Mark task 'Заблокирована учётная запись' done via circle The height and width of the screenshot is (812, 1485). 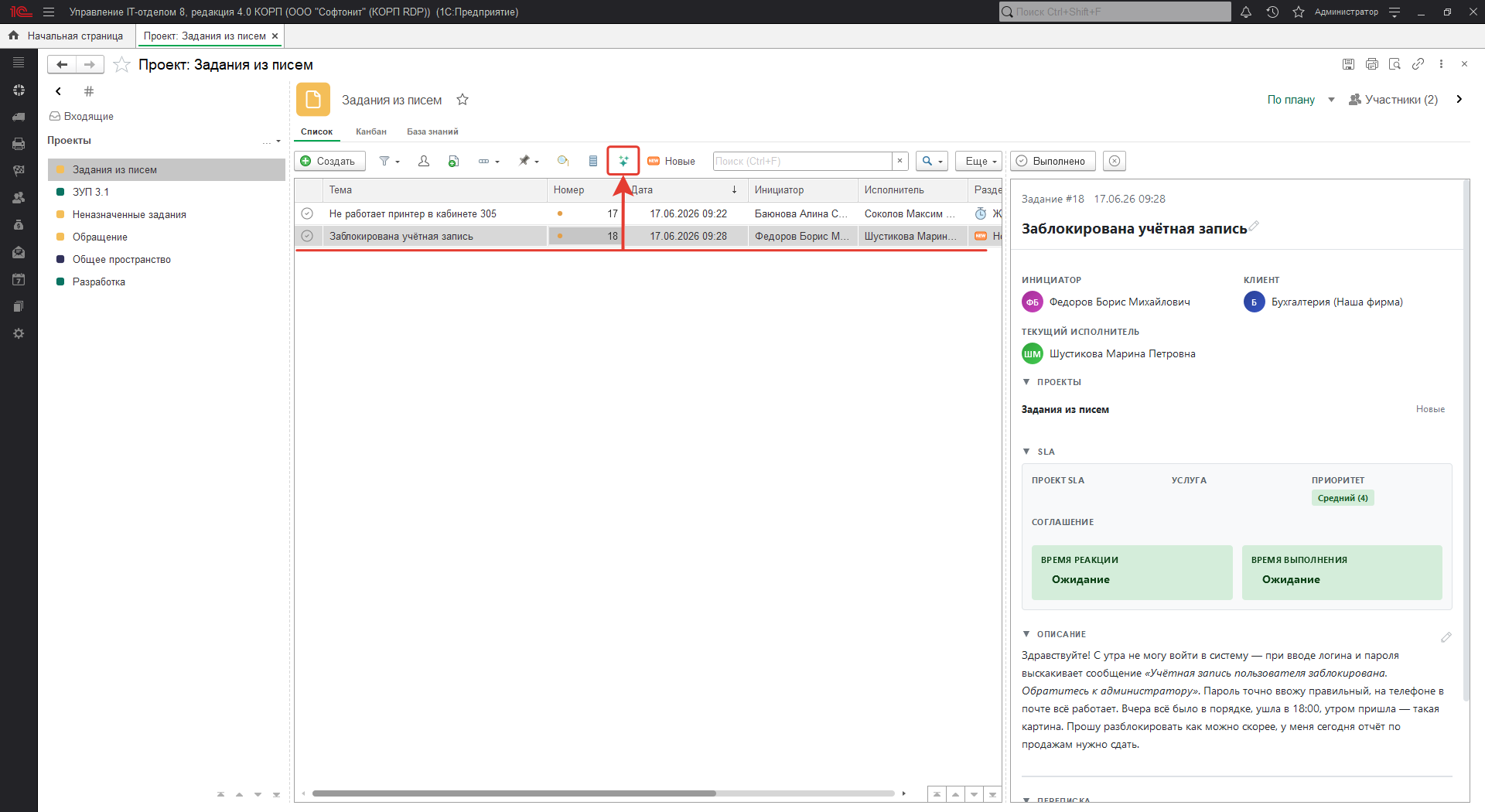point(307,236)
